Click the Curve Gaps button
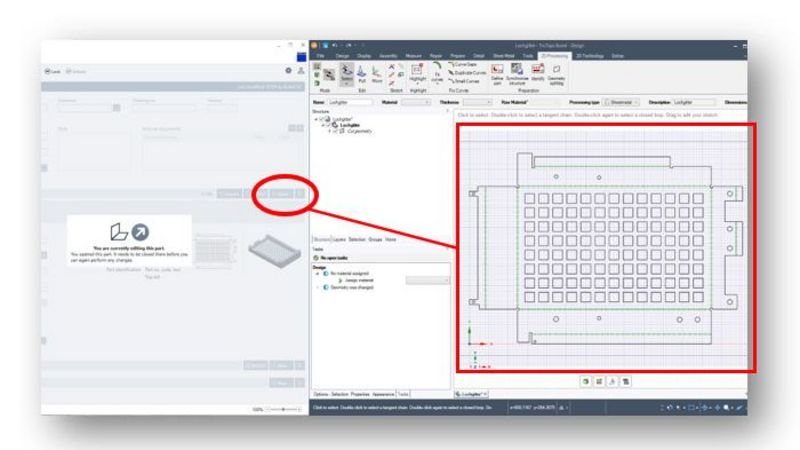800x450 pixels. click(464, 64)
